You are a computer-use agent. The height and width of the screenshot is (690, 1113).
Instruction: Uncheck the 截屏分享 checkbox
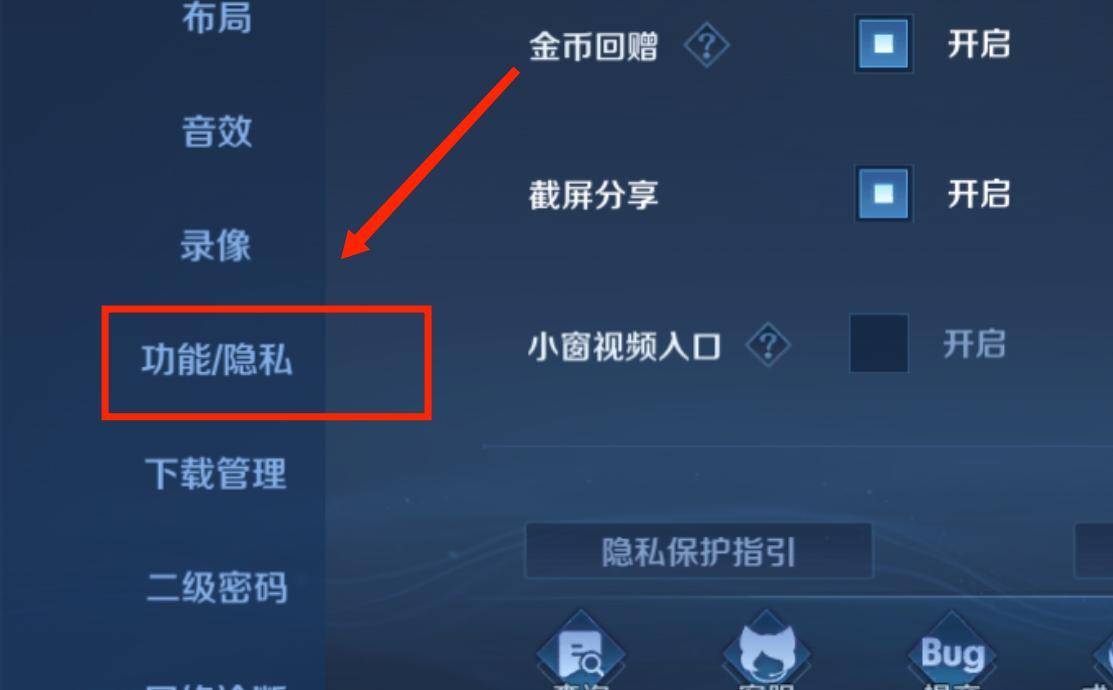[884, 194]
